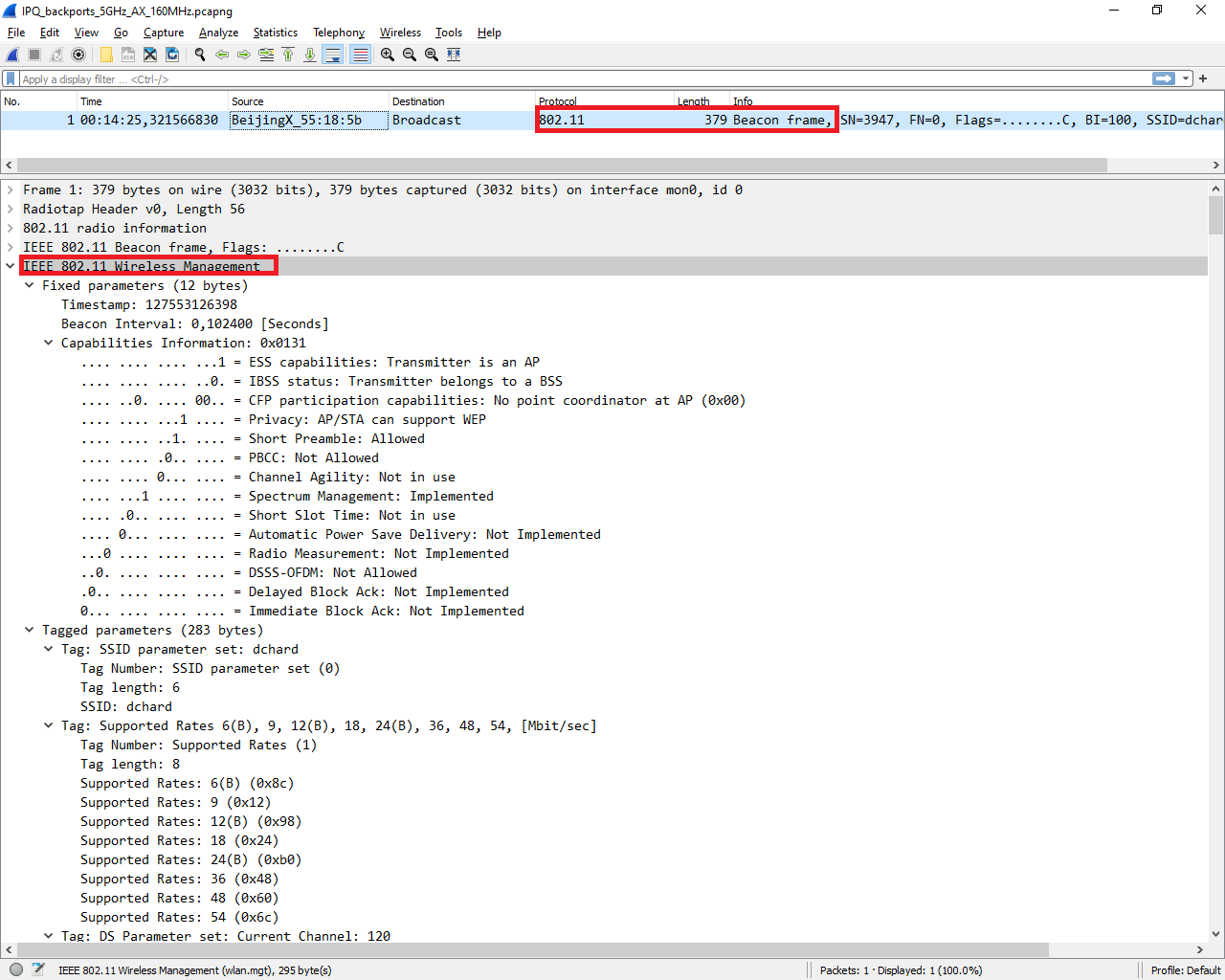Image resolution: width=1225 pixels, height=980 pixels.
Task: Click the go forward green arrow
Action: click(244, 55)
